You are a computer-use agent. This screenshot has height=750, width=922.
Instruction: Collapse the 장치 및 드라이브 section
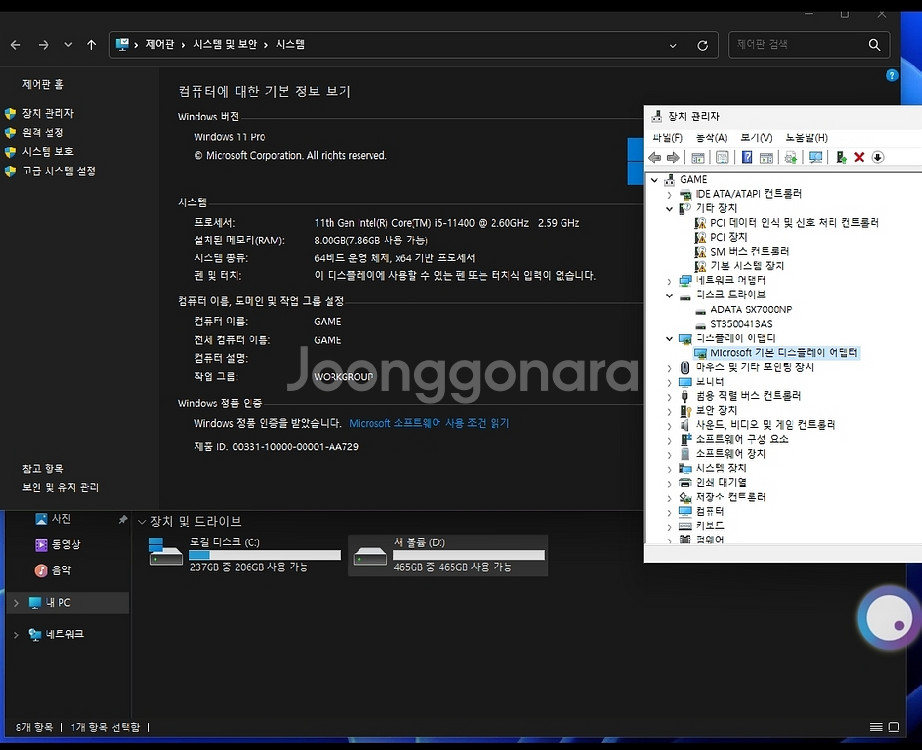coord(141,522)
